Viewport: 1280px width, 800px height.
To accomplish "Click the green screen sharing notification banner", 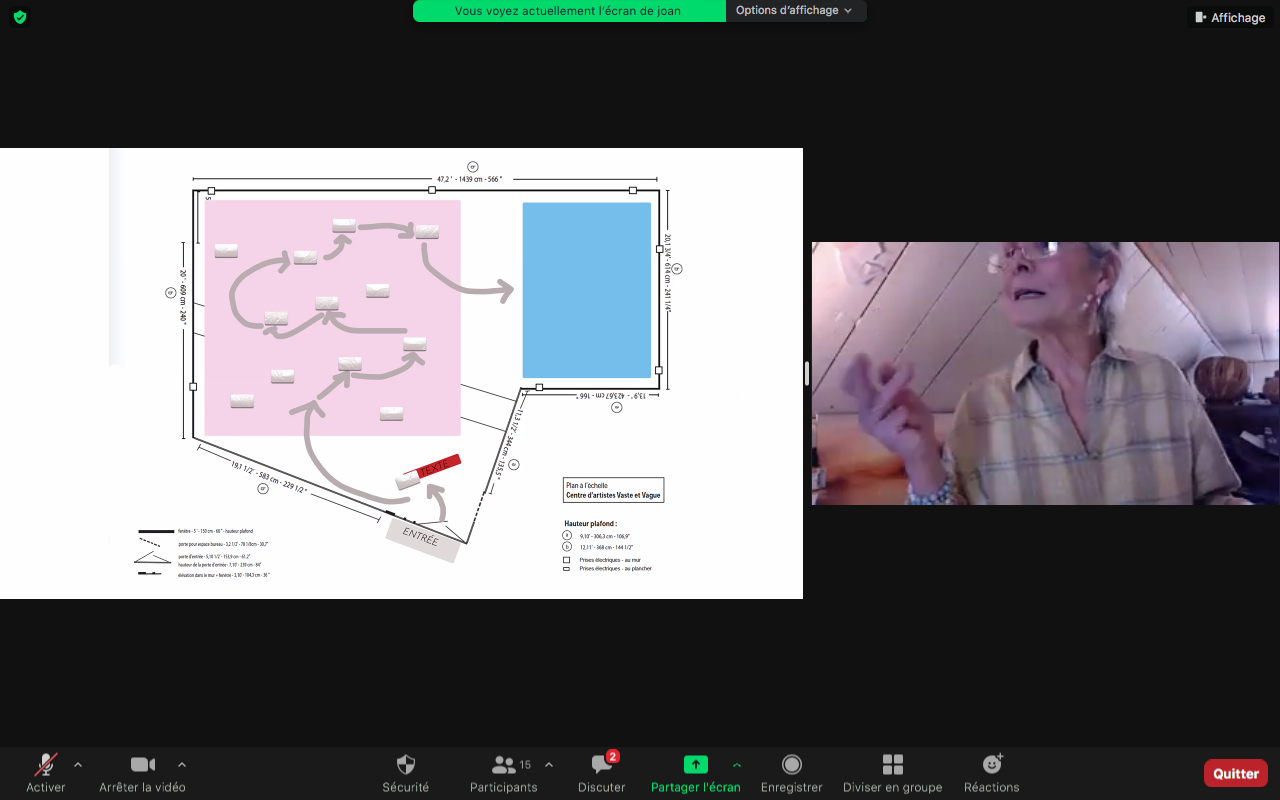I will click(568, 11).
